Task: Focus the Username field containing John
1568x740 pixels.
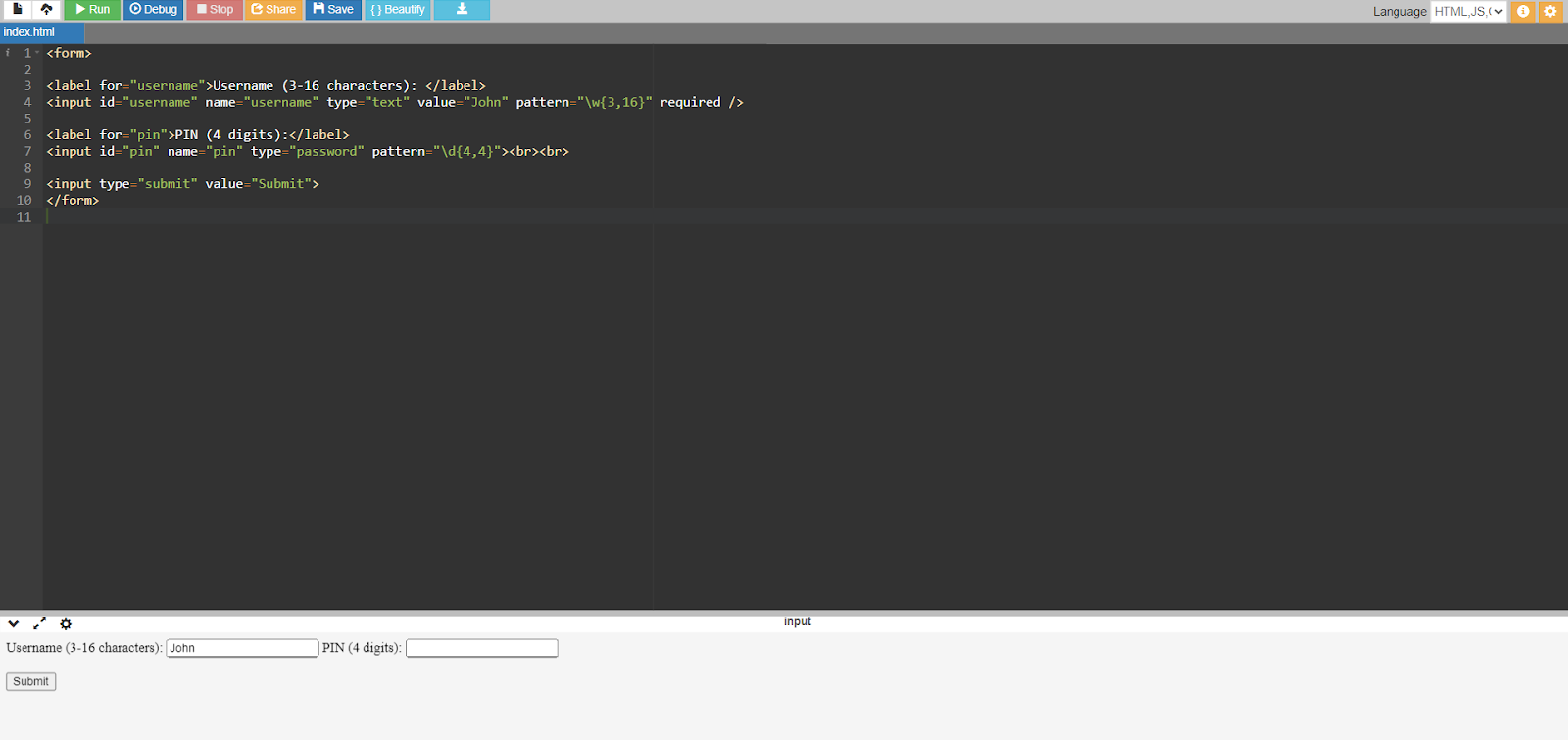Action: click(242, 648)
